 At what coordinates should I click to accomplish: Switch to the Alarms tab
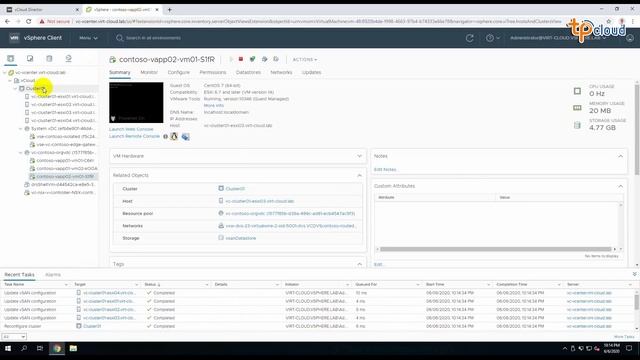pyautogui.click(x=53, y=275)
